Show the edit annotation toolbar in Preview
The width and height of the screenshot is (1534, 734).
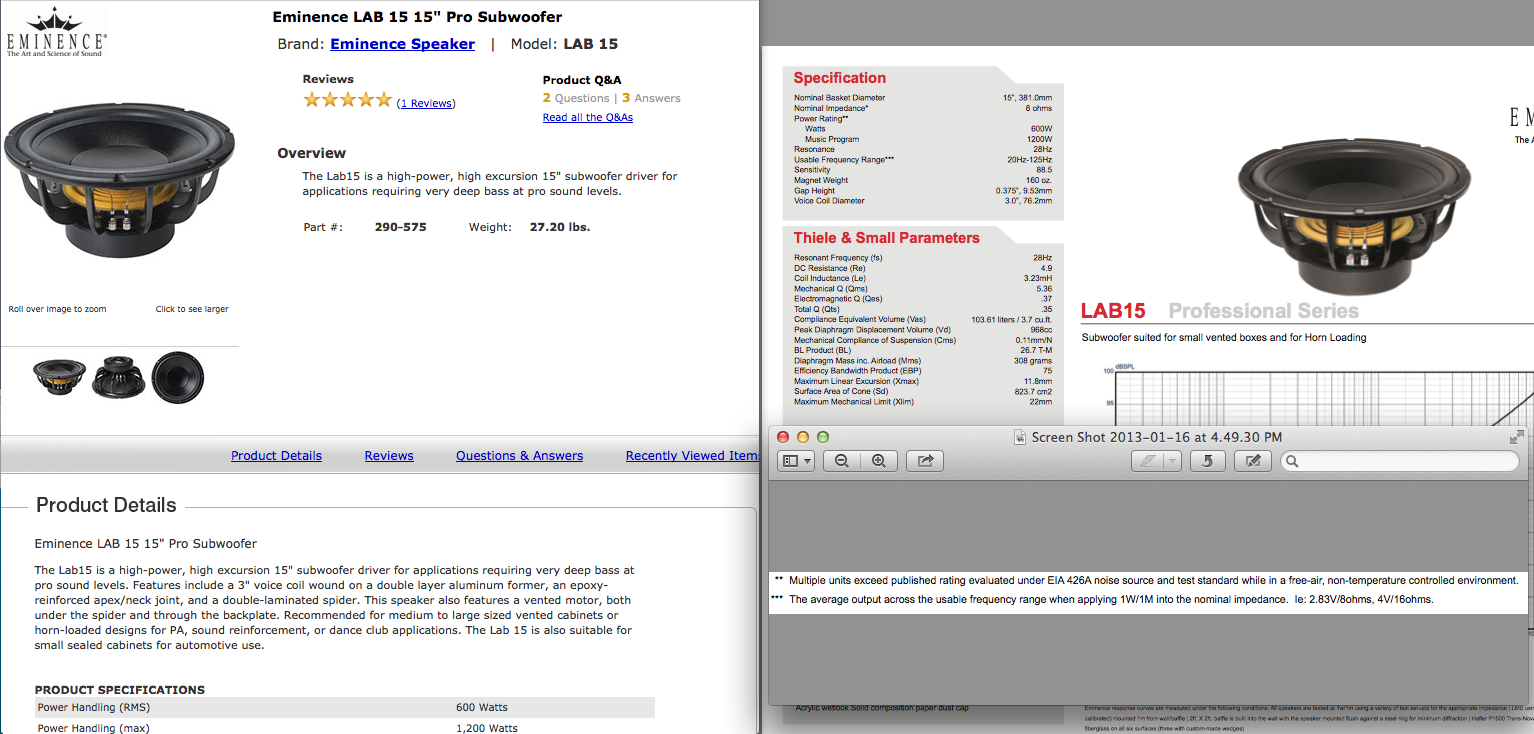(x=1252, y=461)
